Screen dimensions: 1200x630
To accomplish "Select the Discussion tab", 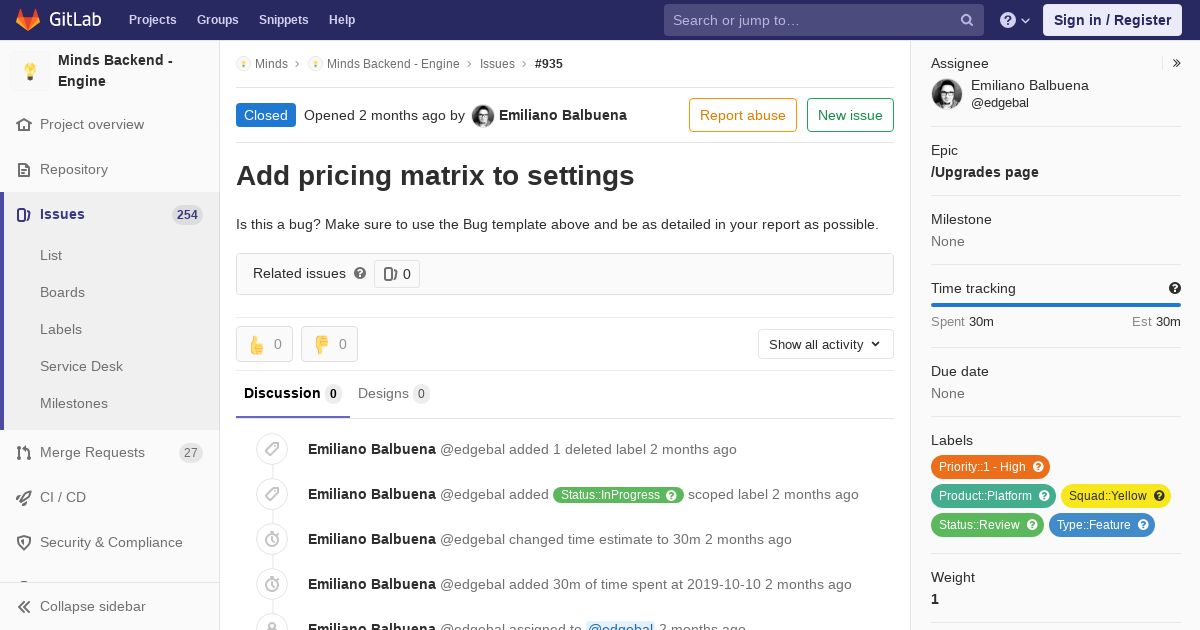I will tap(292, 393).
